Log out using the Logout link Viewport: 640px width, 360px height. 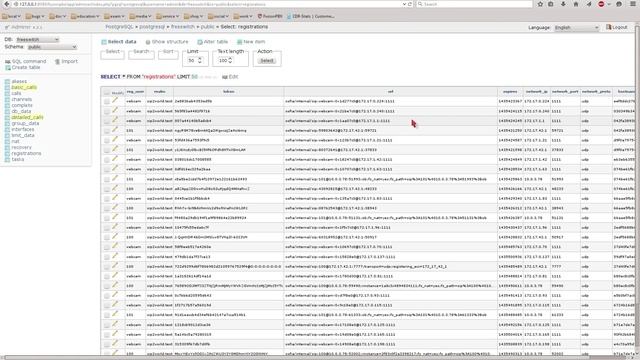pyautogui.click(x=617, y=27)
